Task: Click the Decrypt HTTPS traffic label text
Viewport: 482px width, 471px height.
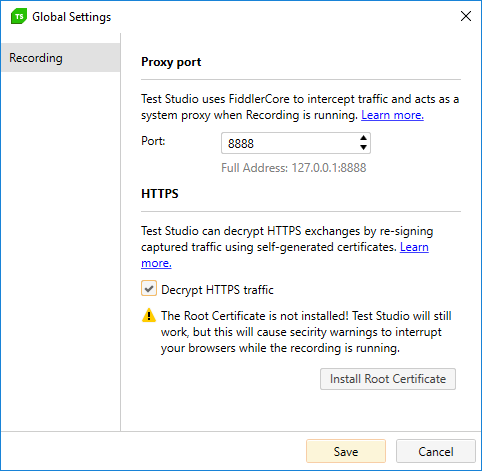Action: coord(217,290)
